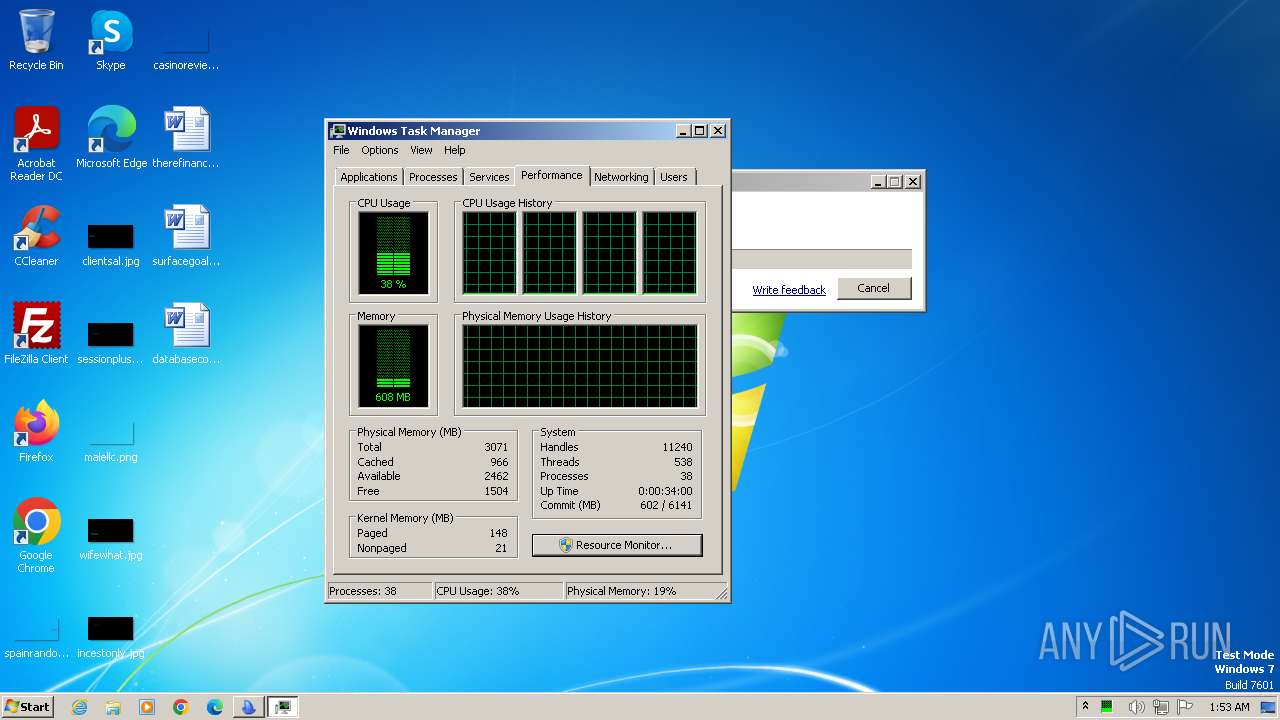1280x720 pixels.
Task: Click CPU Usage: 38% in status bar
Action: pos(498,591)
